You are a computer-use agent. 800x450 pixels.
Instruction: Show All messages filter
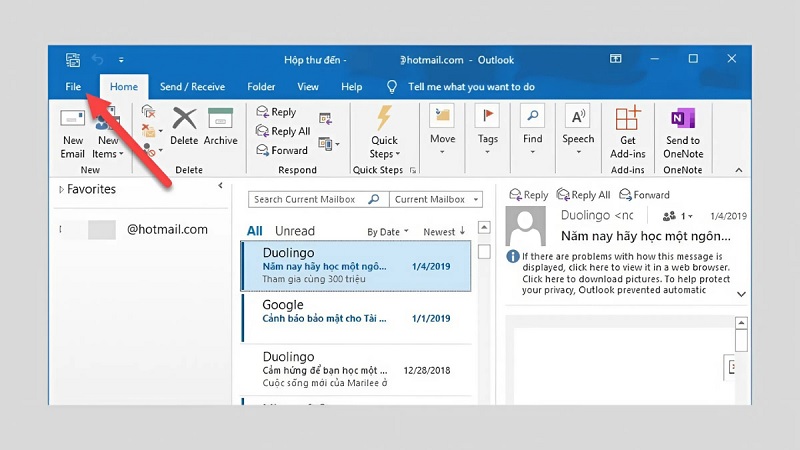tap(255, 231)
